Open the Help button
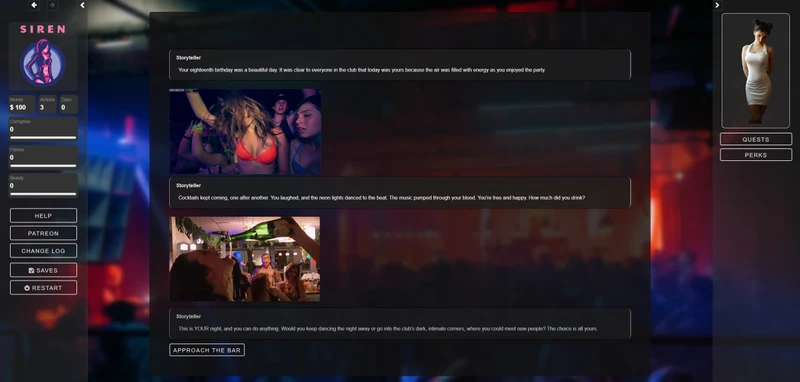Screen dimensions: 800x382 (x=43, y=216)
